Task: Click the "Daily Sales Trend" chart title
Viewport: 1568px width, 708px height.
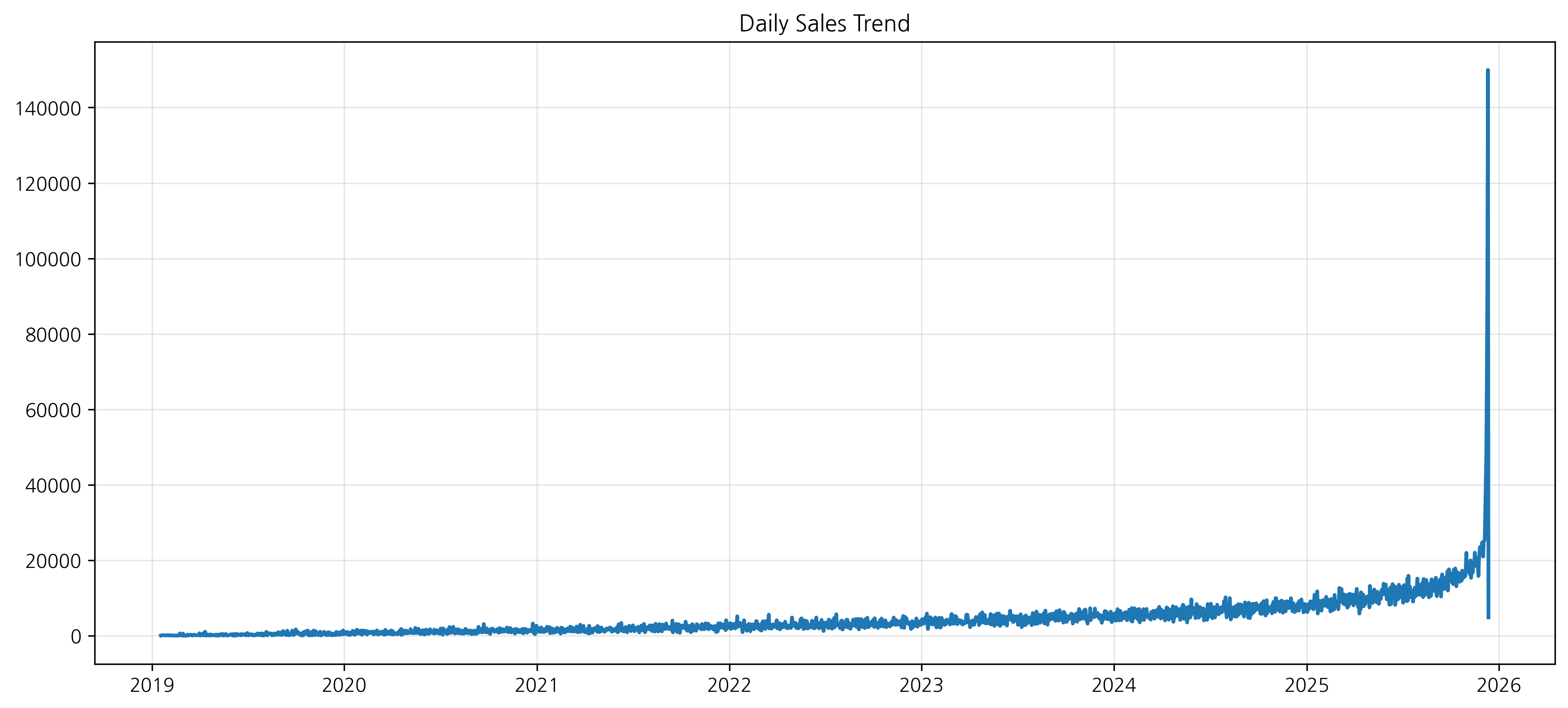Action: [x=824, y=24]
